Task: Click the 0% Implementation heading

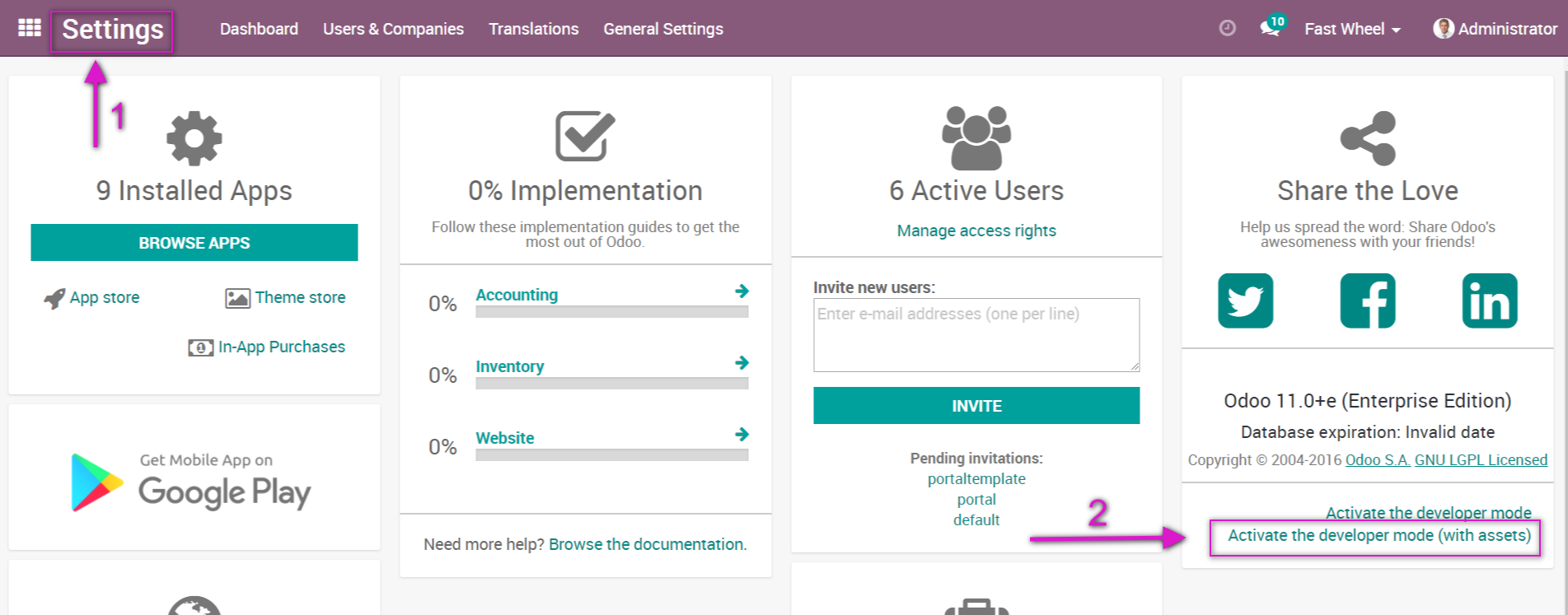Action: coord(585,191)
